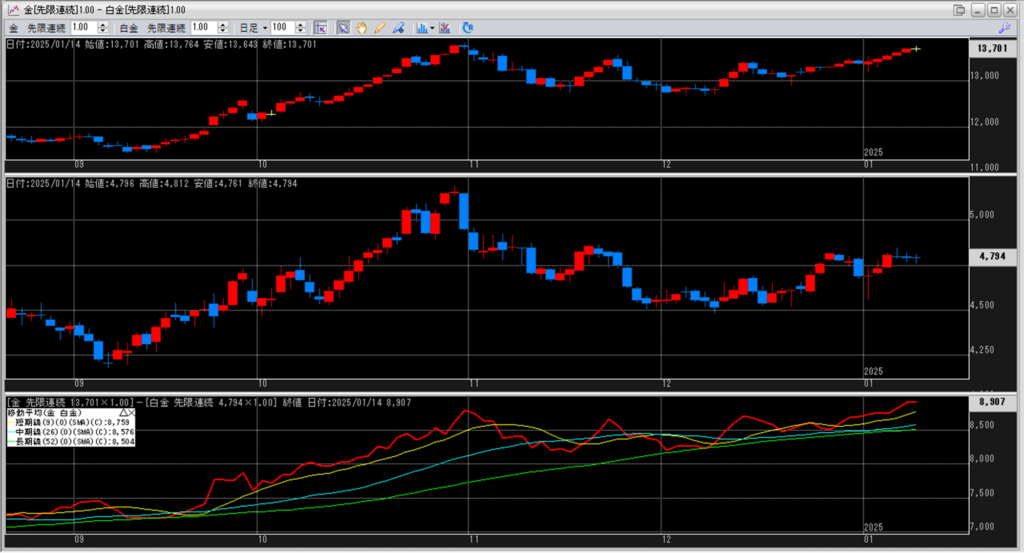The height and width of the screenshot is (553, 1024).
Task: Click the 11 month label under gold chart
Action: tap(473, 165)
